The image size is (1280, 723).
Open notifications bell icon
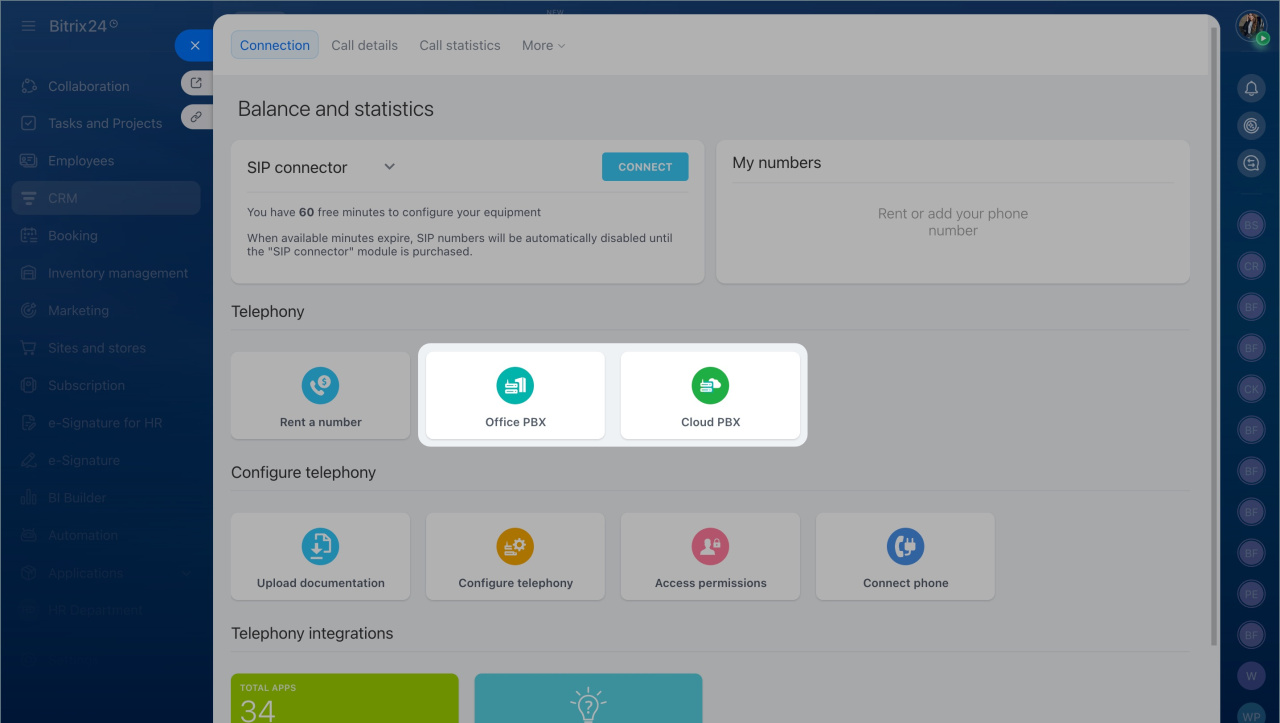(x=1251, y=89)
